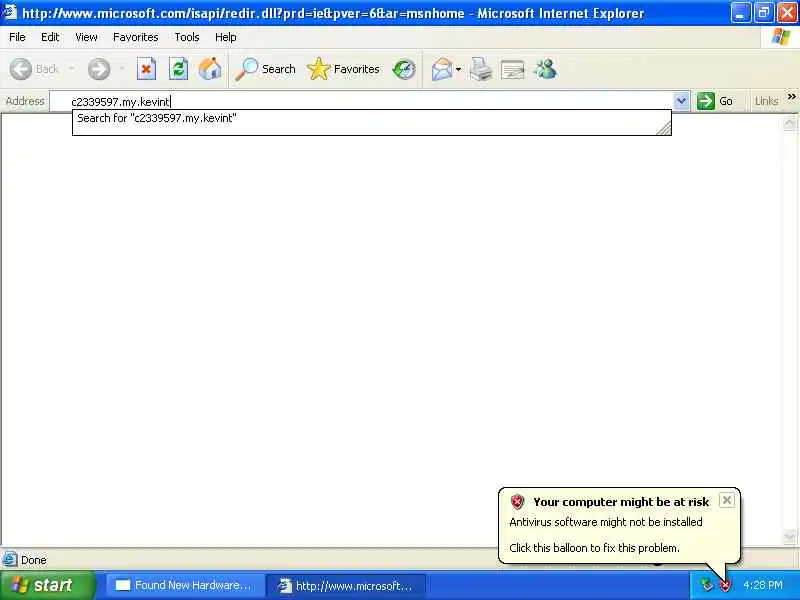
Task: Stop page loading with red X icon
Action: pyautogui.click(x=146, y=69)
